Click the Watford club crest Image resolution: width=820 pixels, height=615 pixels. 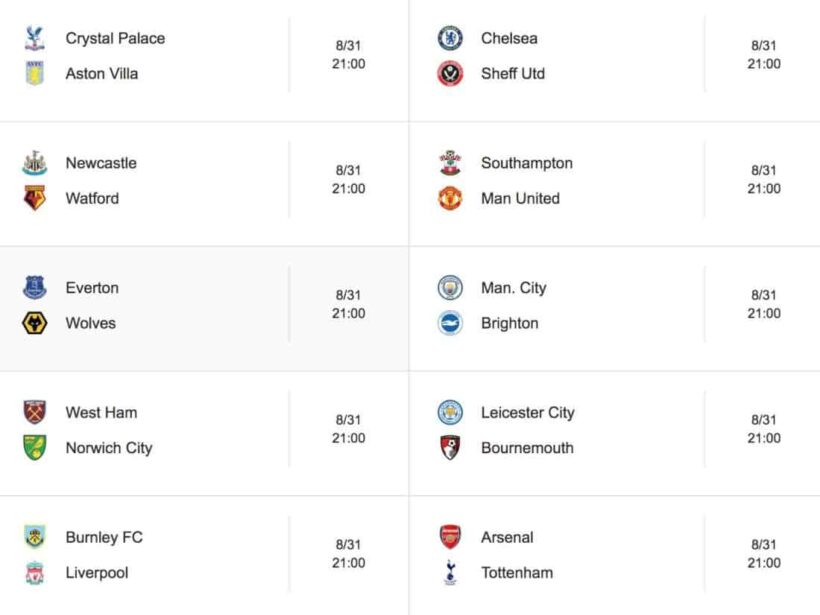(35, 198)
